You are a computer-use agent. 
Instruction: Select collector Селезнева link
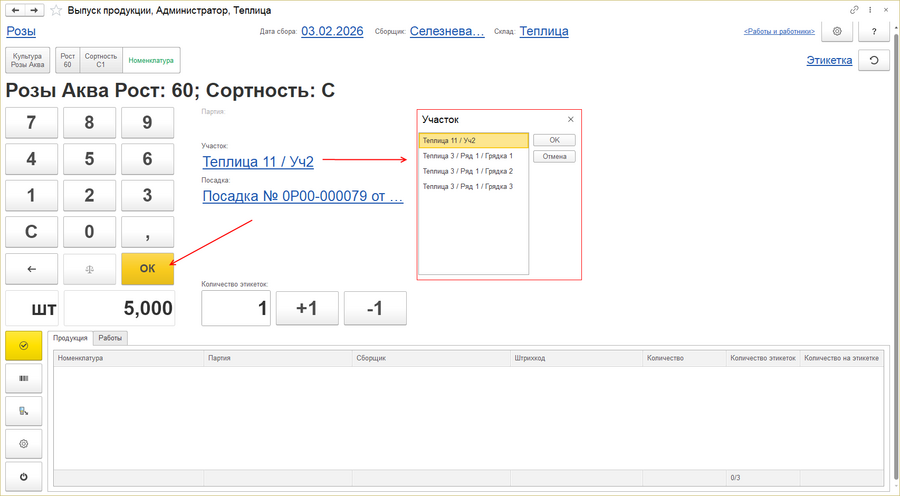pos(447,31)
